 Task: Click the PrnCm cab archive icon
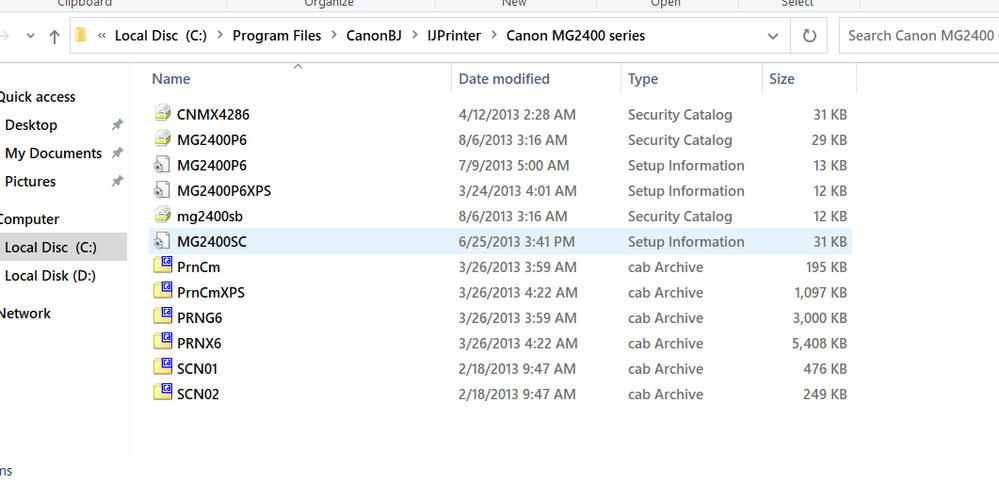tap(163, 265)
